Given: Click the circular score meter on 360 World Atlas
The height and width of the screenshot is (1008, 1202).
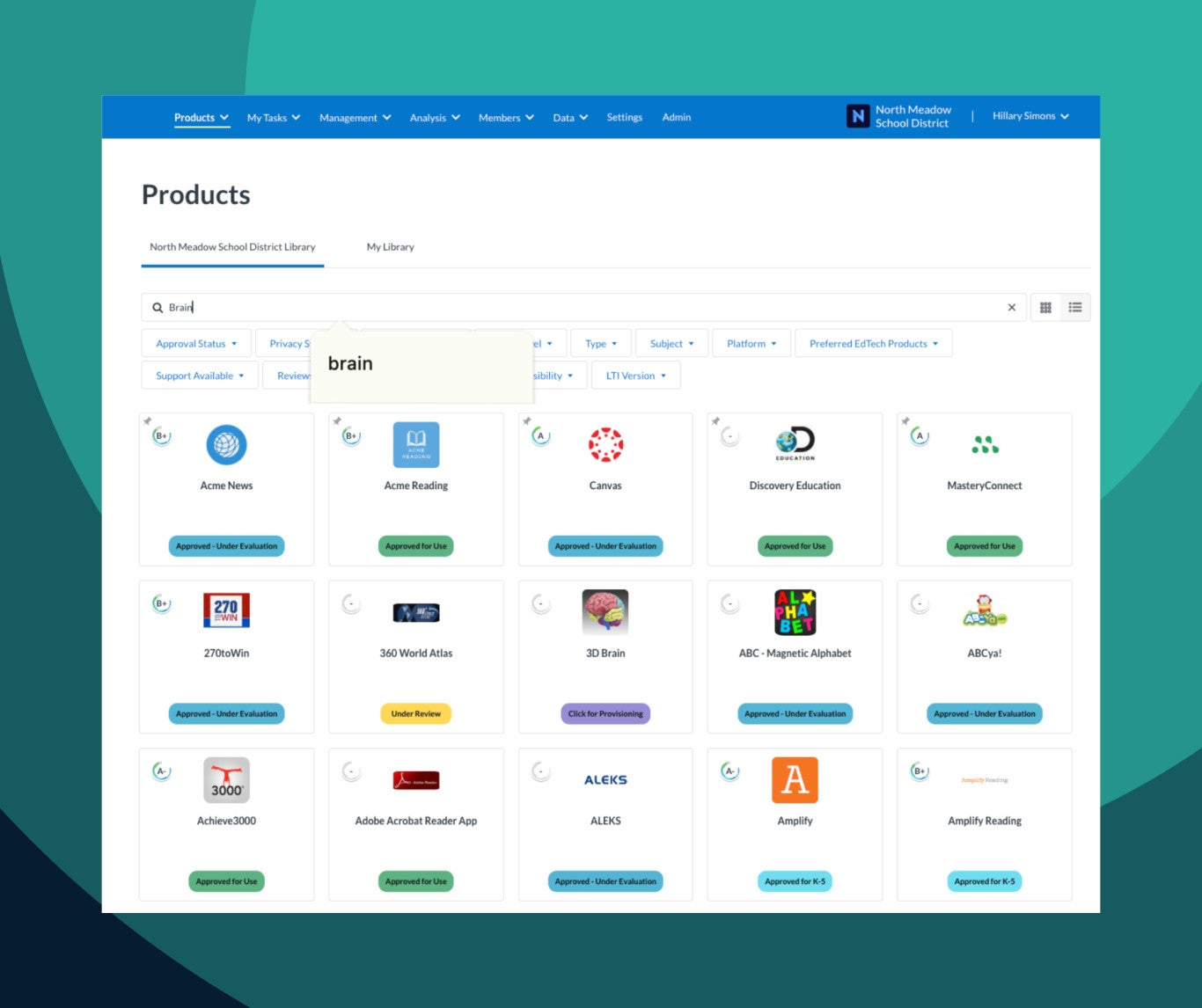Looking at the screenshot, I should [350, 603].
